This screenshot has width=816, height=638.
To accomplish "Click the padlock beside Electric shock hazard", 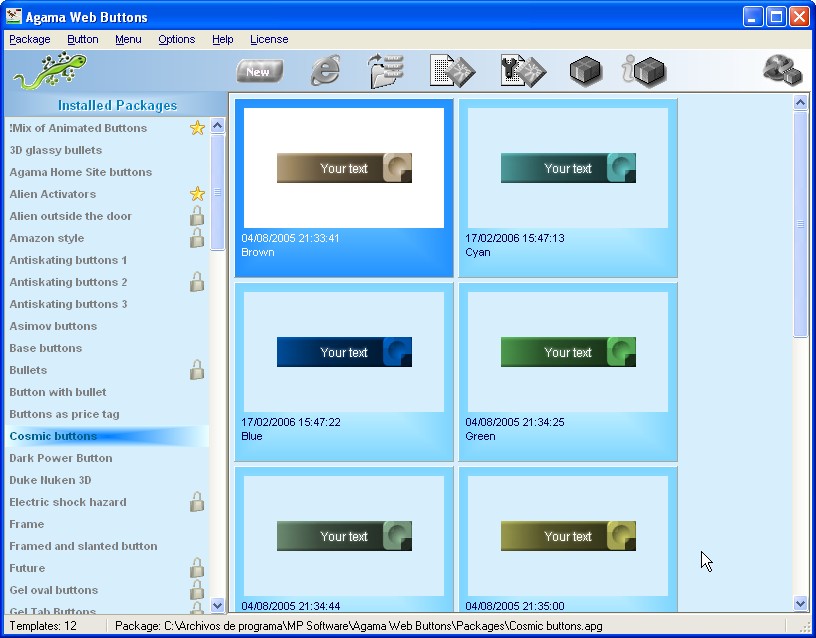I will tap(197, 502).
